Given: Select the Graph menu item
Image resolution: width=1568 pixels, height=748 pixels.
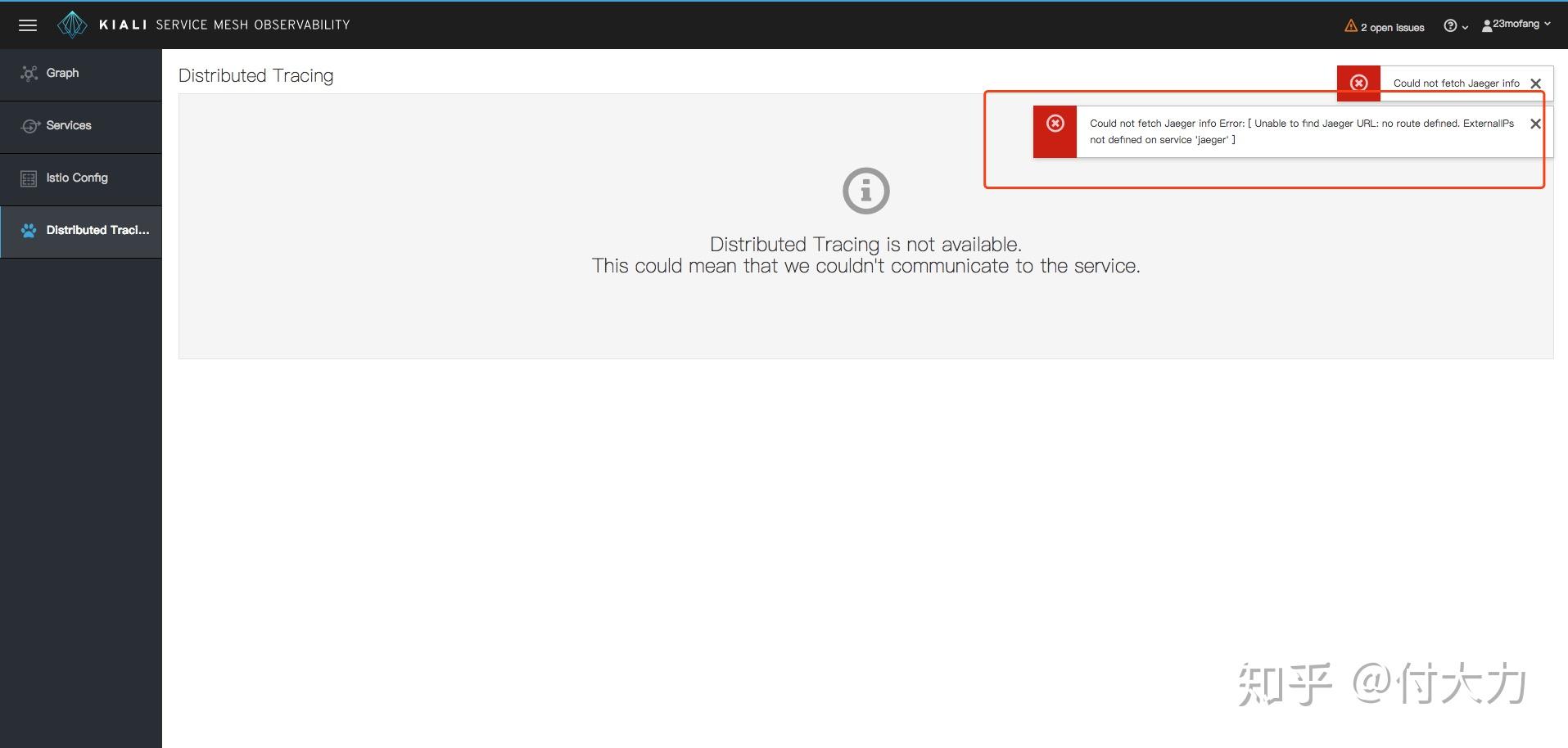Looking at the screenshot, I should 81,74.
